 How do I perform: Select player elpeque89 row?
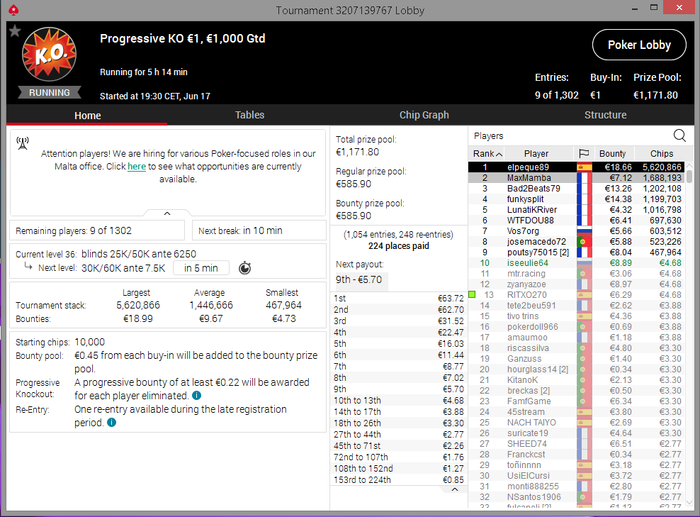tap(576, 167)
